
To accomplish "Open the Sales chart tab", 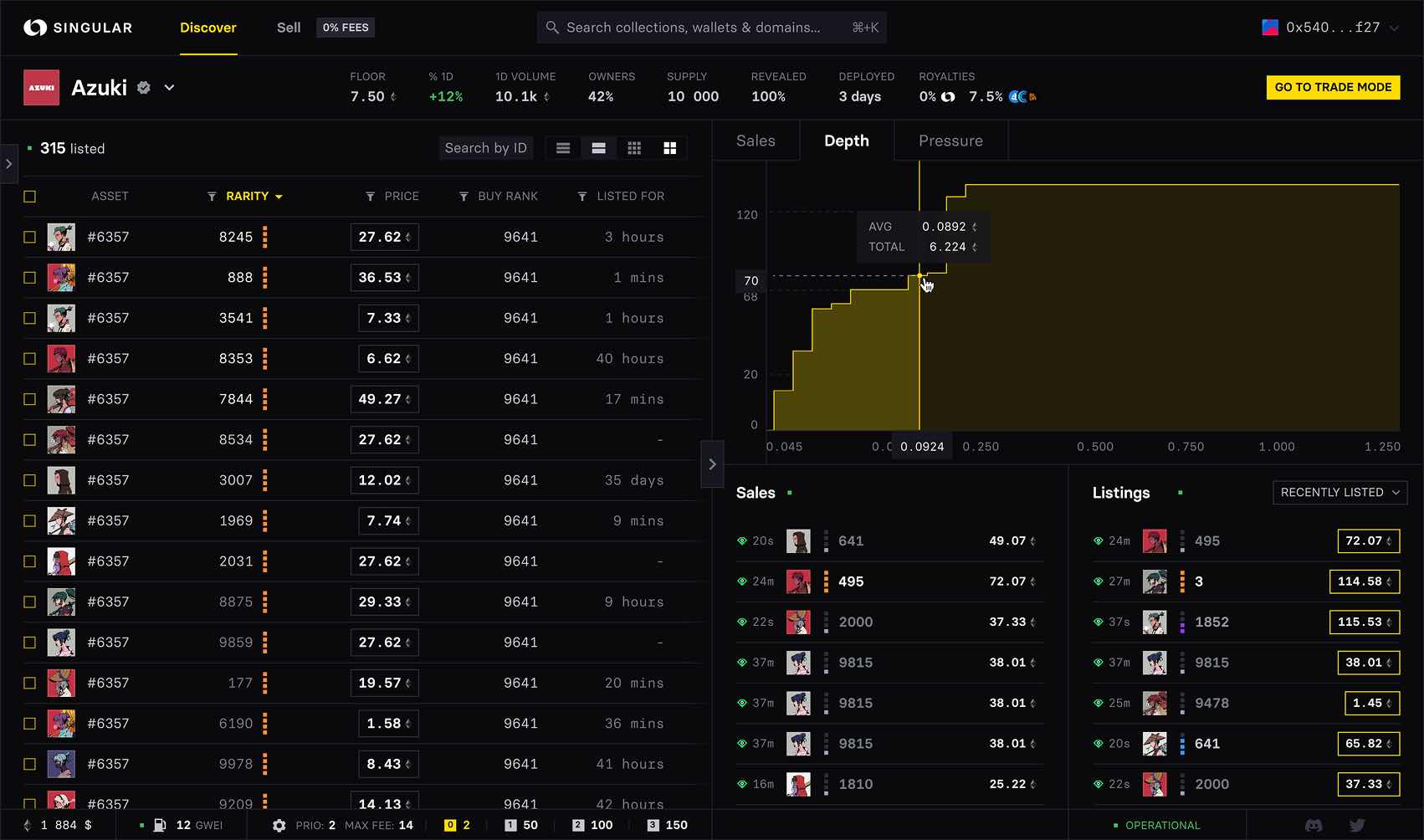I will 756,141.
